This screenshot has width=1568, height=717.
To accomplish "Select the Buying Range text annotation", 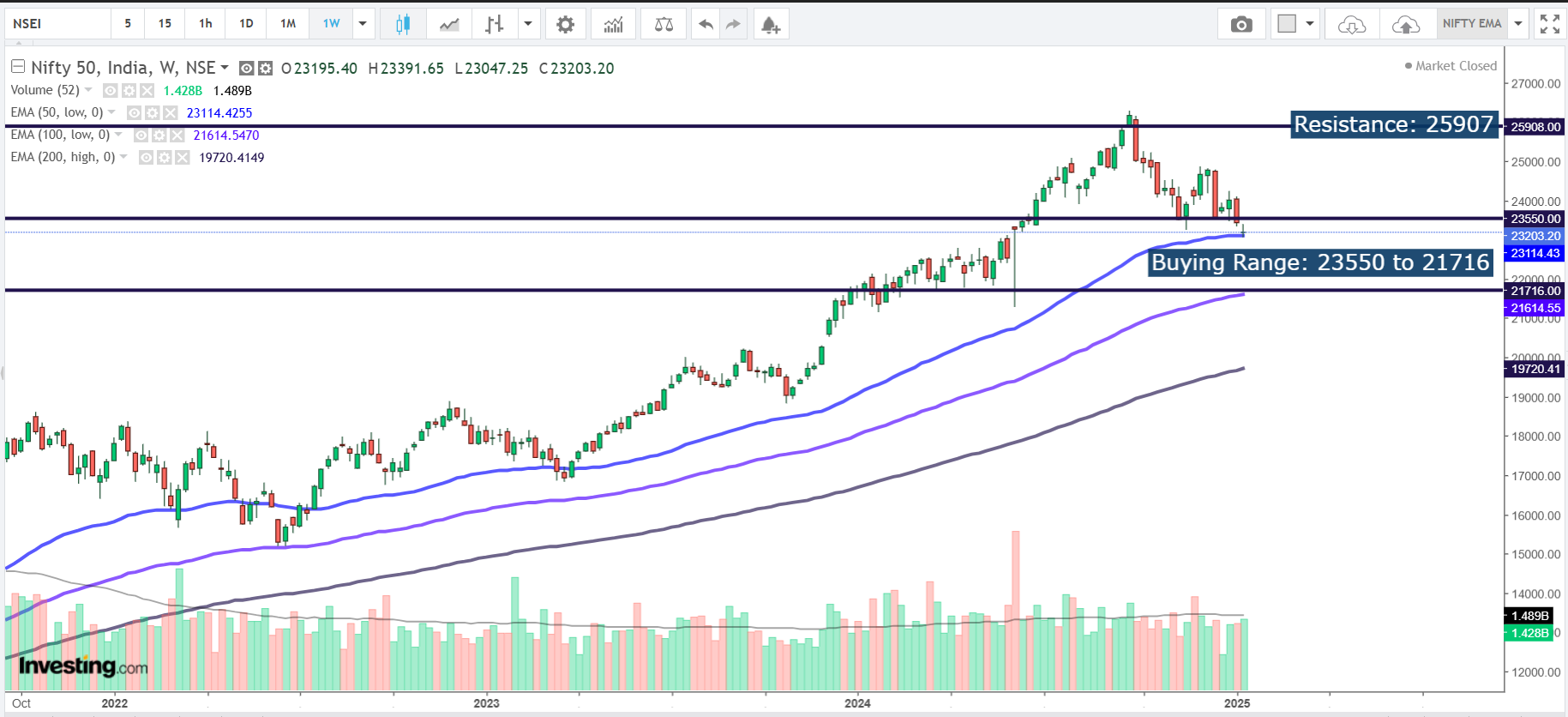I will tap(1320, 262).
